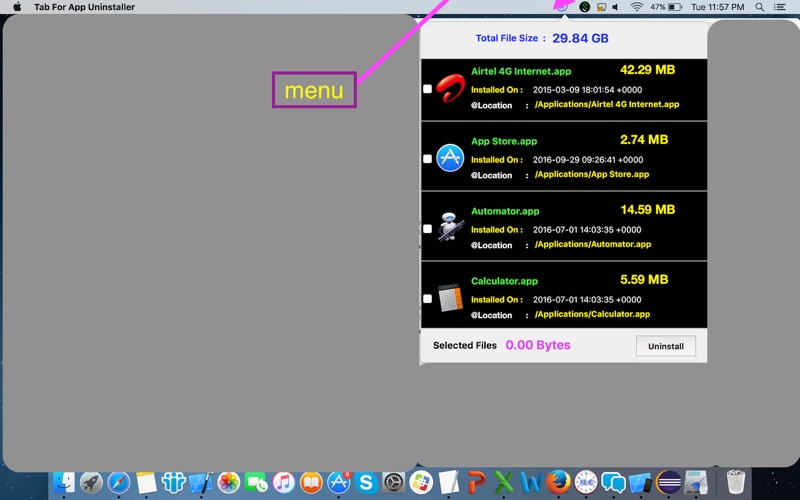Launch Eclipse from the Dock

coord(669,482)
